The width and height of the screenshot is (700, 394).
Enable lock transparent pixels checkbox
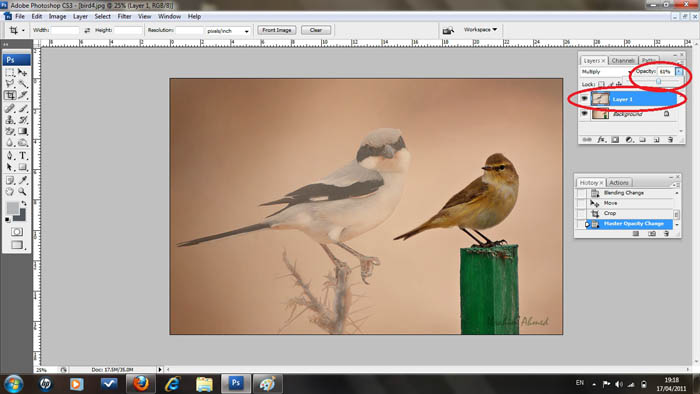601,84
